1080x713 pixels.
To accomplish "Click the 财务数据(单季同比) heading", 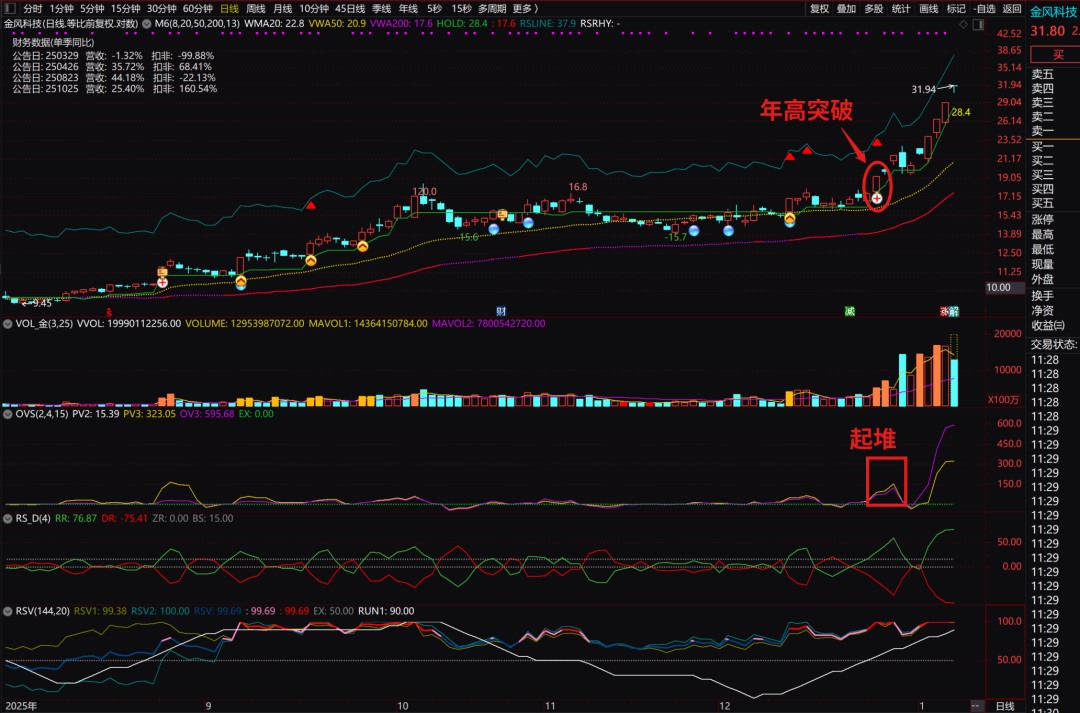I will (53, 42).
